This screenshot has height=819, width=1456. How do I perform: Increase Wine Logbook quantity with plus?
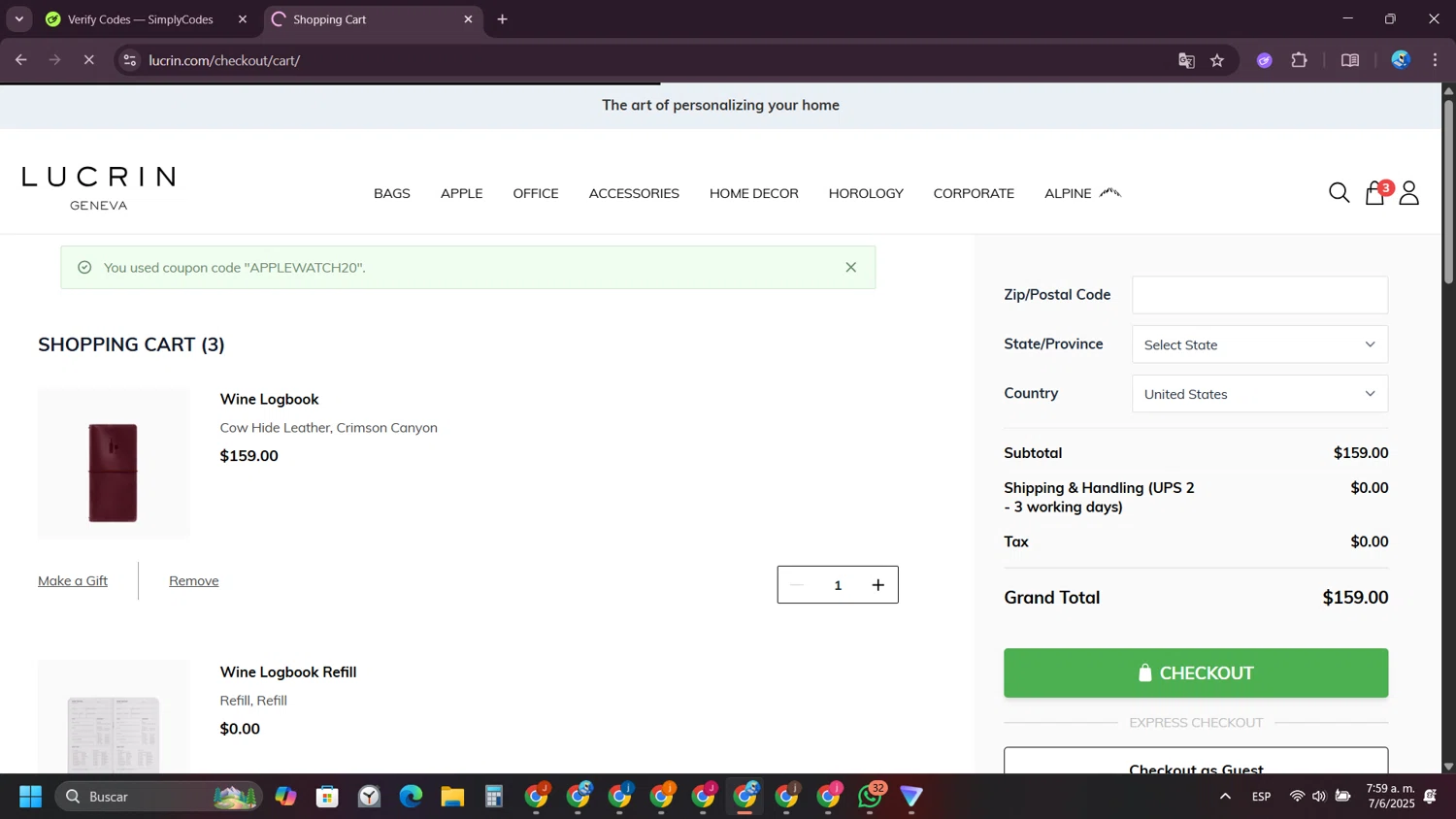[x=877, y=585]
